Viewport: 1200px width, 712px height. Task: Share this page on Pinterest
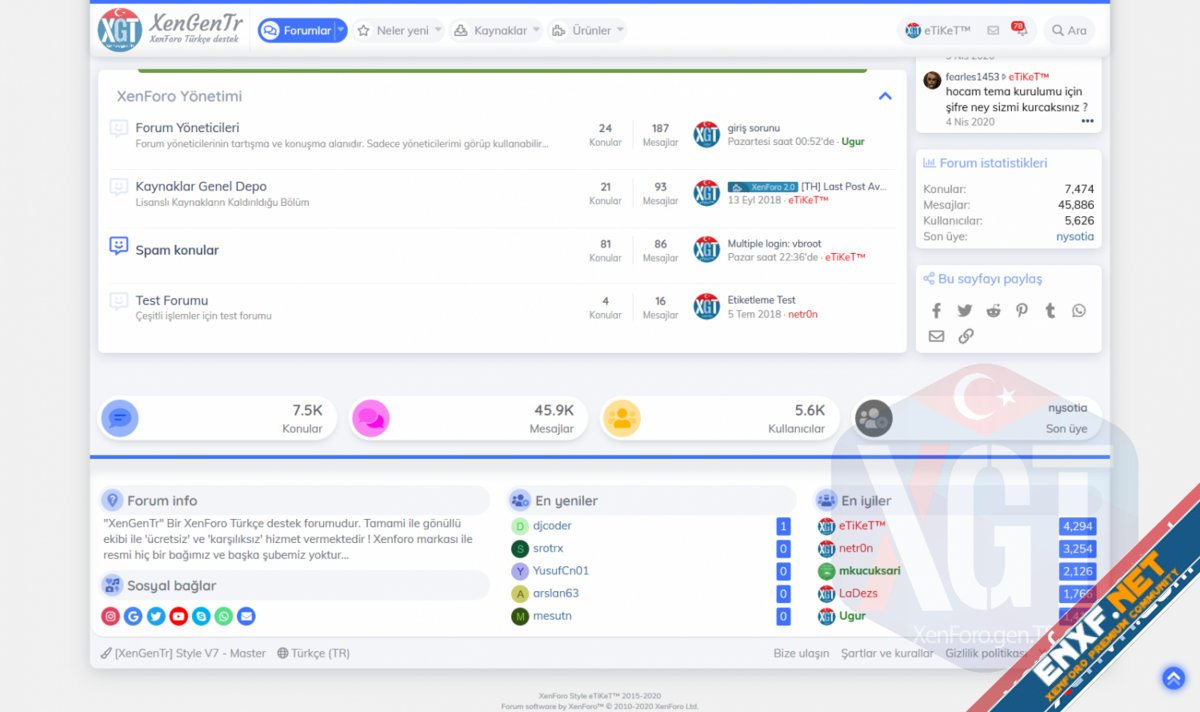1021,311
